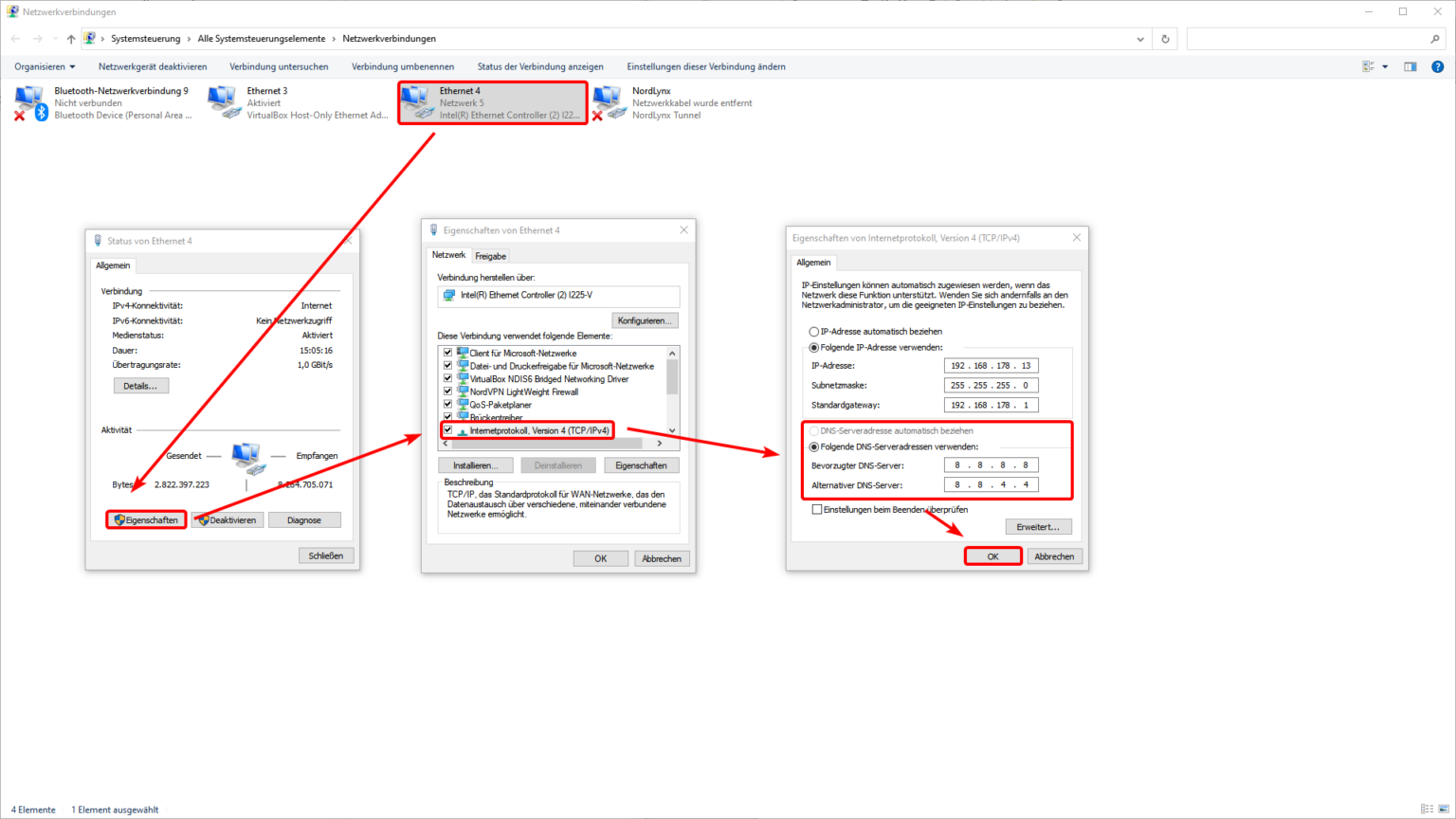This screenshot has width=1456, height=819.
Task: Open the view options dropdown arrow
Action: click(x=1385, y=66)
